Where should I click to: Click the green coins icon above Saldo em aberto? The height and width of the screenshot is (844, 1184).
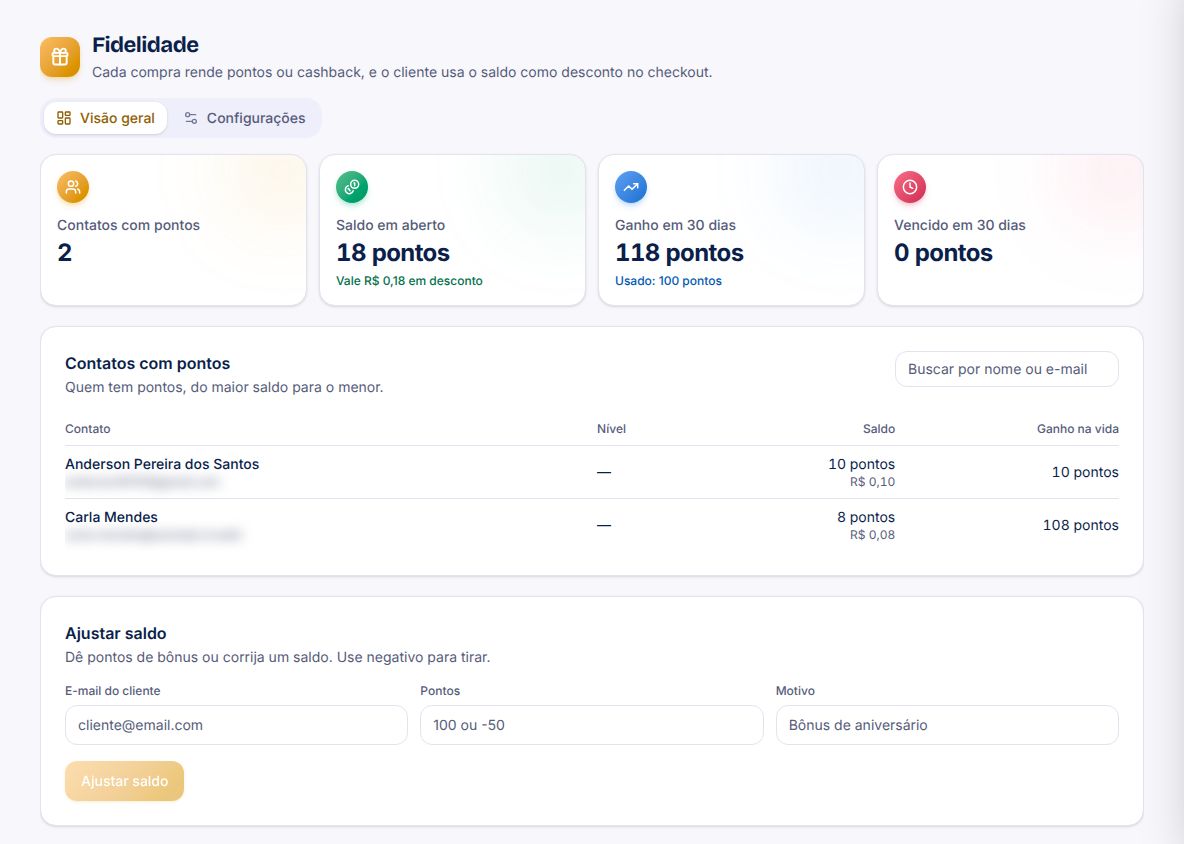point(352,187)
